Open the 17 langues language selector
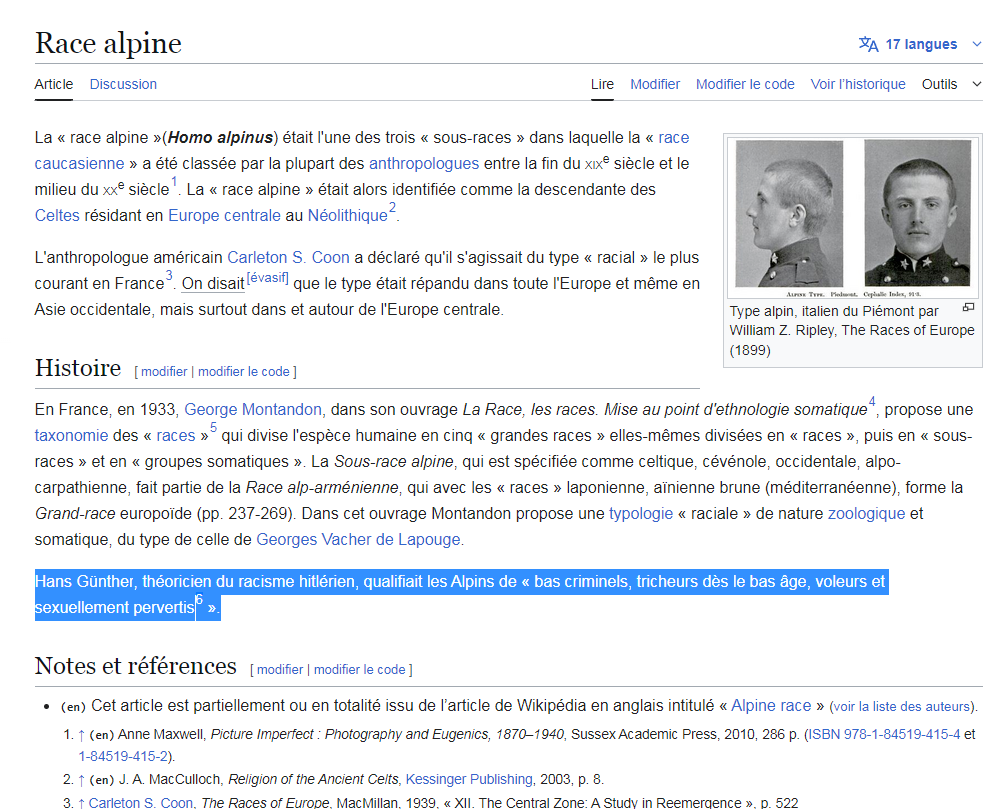Viewport: 993px width, 809px height. [920, 44]
